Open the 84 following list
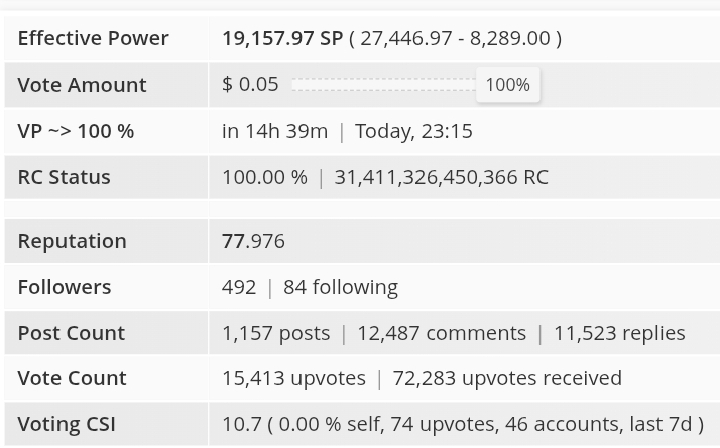720x448 pixels. pyautogui.click(x=340, y=287)
